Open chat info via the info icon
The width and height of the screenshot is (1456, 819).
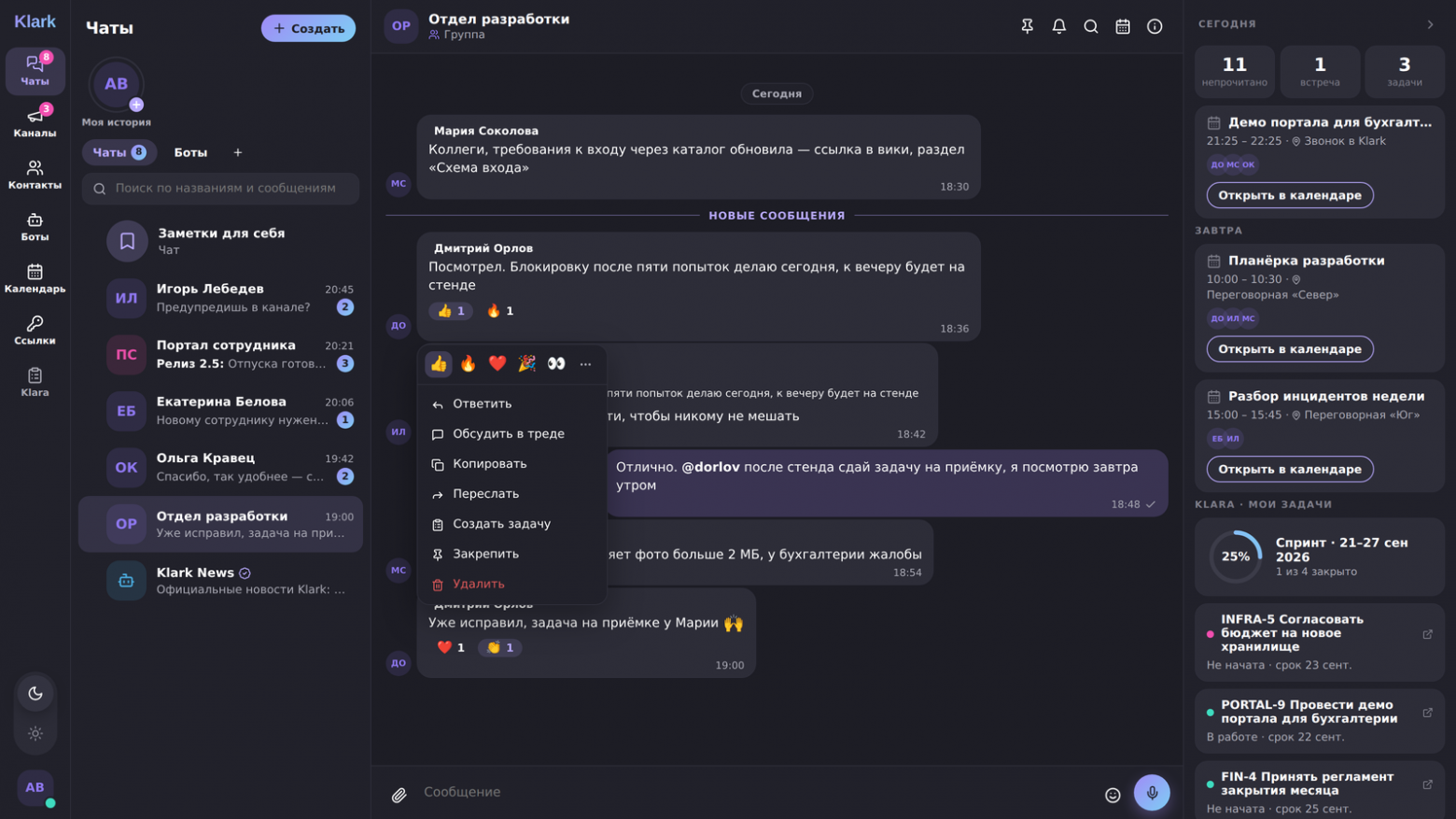(x=1155, y=26)
